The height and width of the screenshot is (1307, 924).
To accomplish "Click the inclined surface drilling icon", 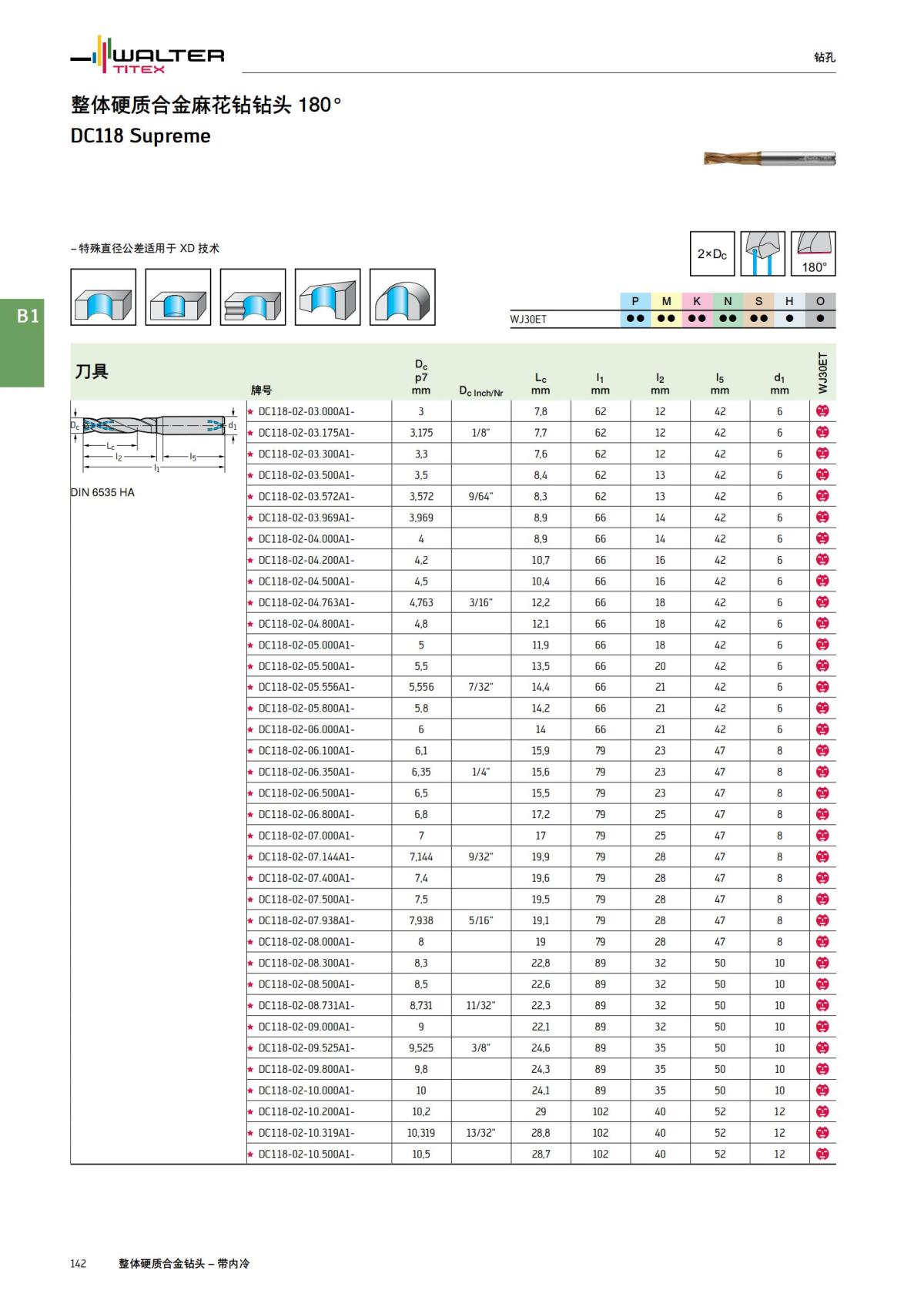I will [327, 297].
